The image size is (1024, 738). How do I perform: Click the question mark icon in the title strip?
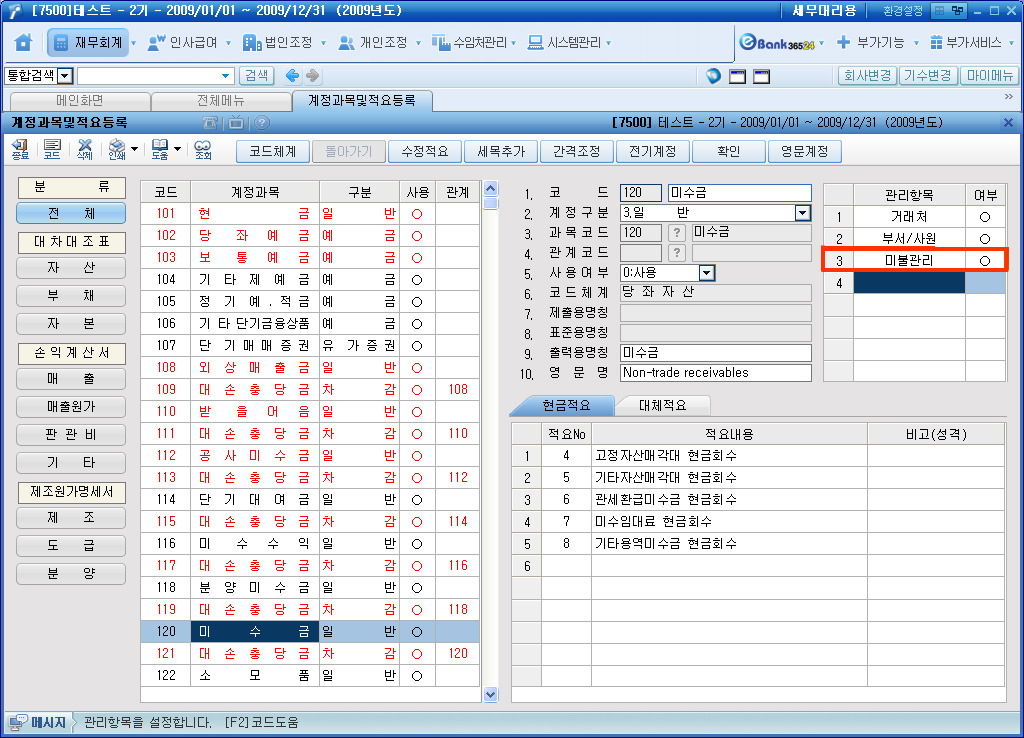(x=261, y=123)
